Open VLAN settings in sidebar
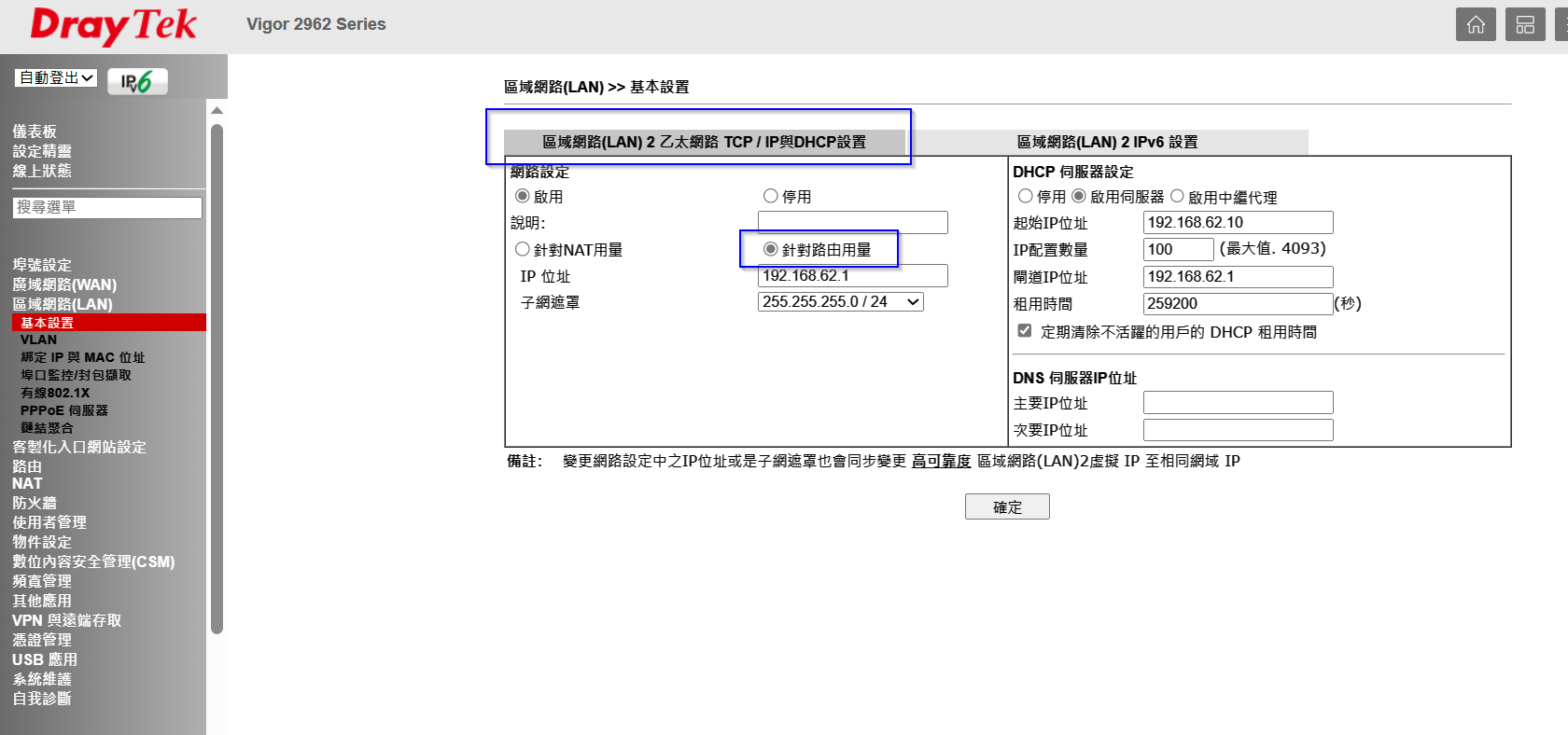The image size is (1568, 735). click(x=38, y=340)
